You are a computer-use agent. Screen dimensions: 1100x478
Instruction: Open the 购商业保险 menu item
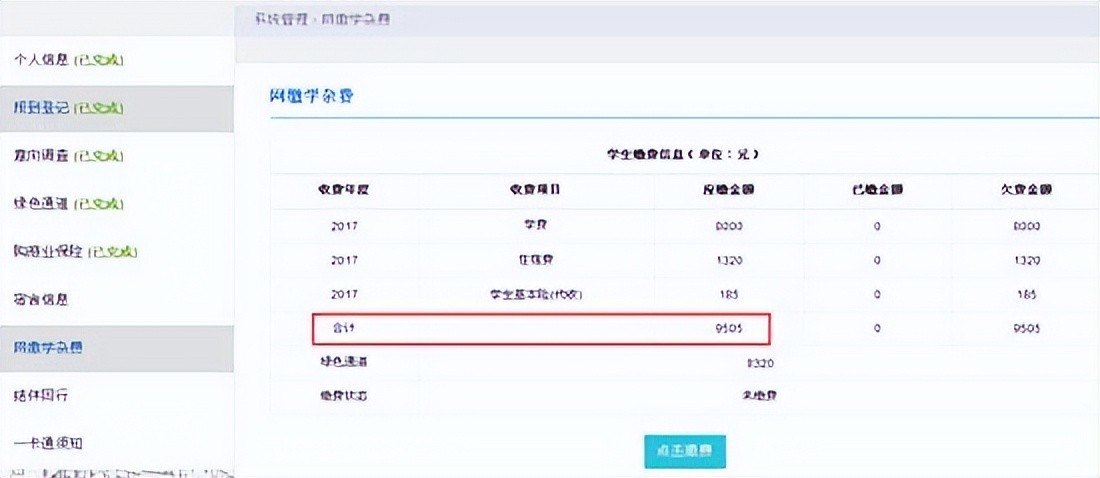[x=75, y=251]
